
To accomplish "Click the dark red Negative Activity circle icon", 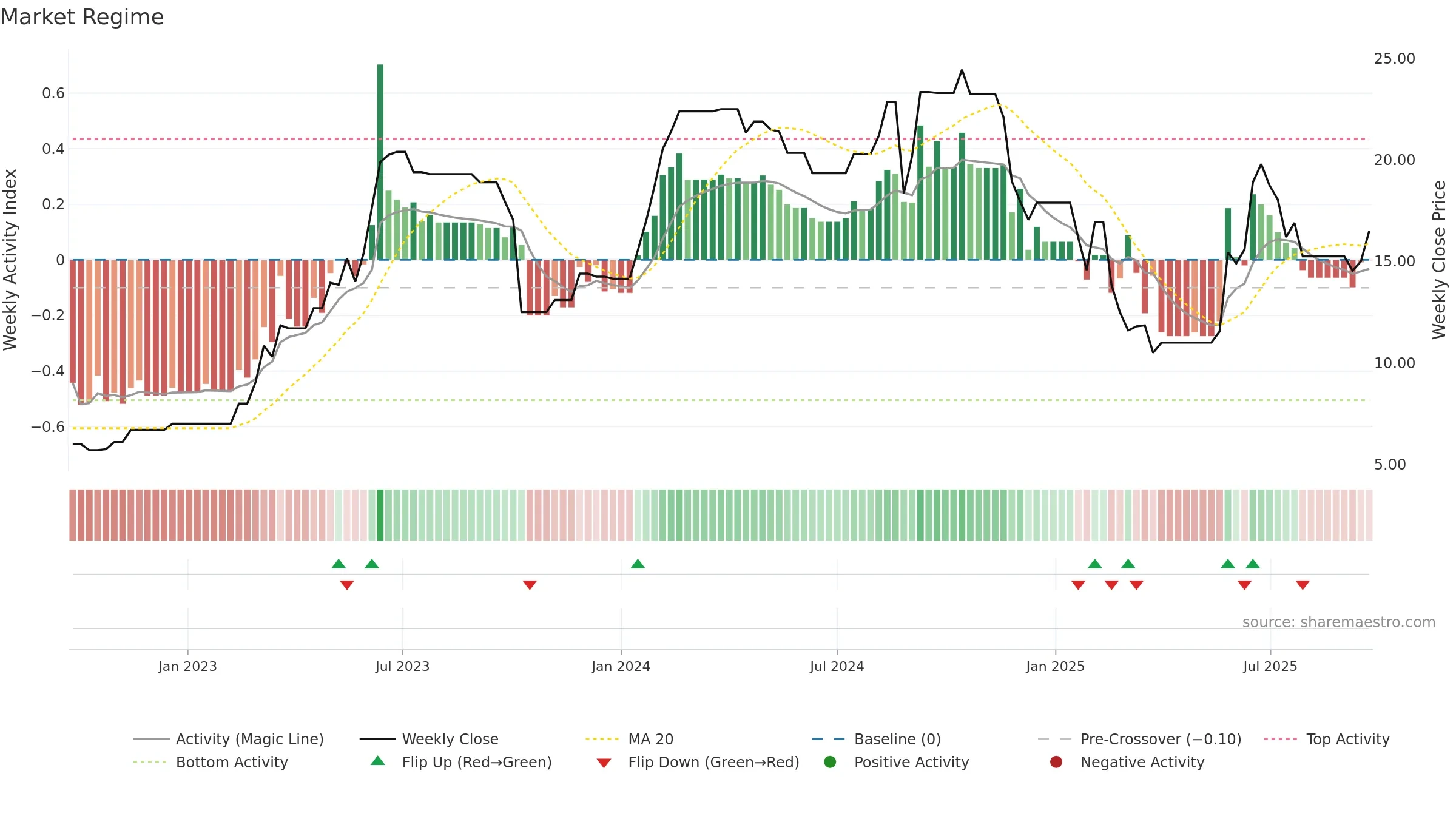I will pos(1056,762).
